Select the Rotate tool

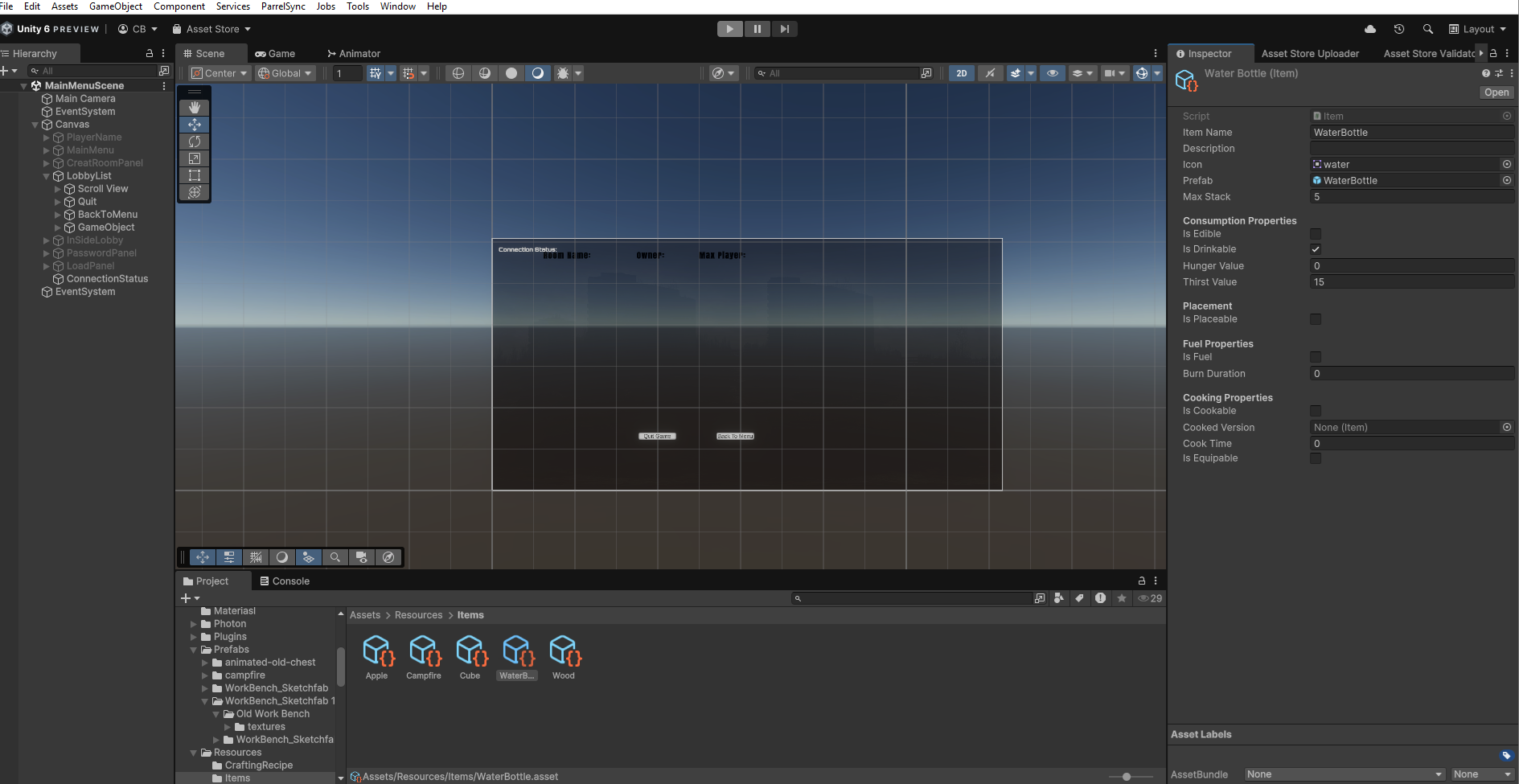tap(194, 142)
